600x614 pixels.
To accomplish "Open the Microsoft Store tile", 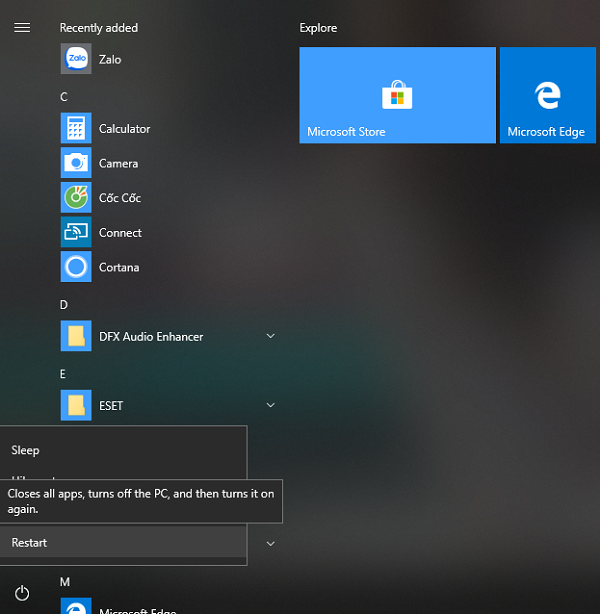I will 397,95.
